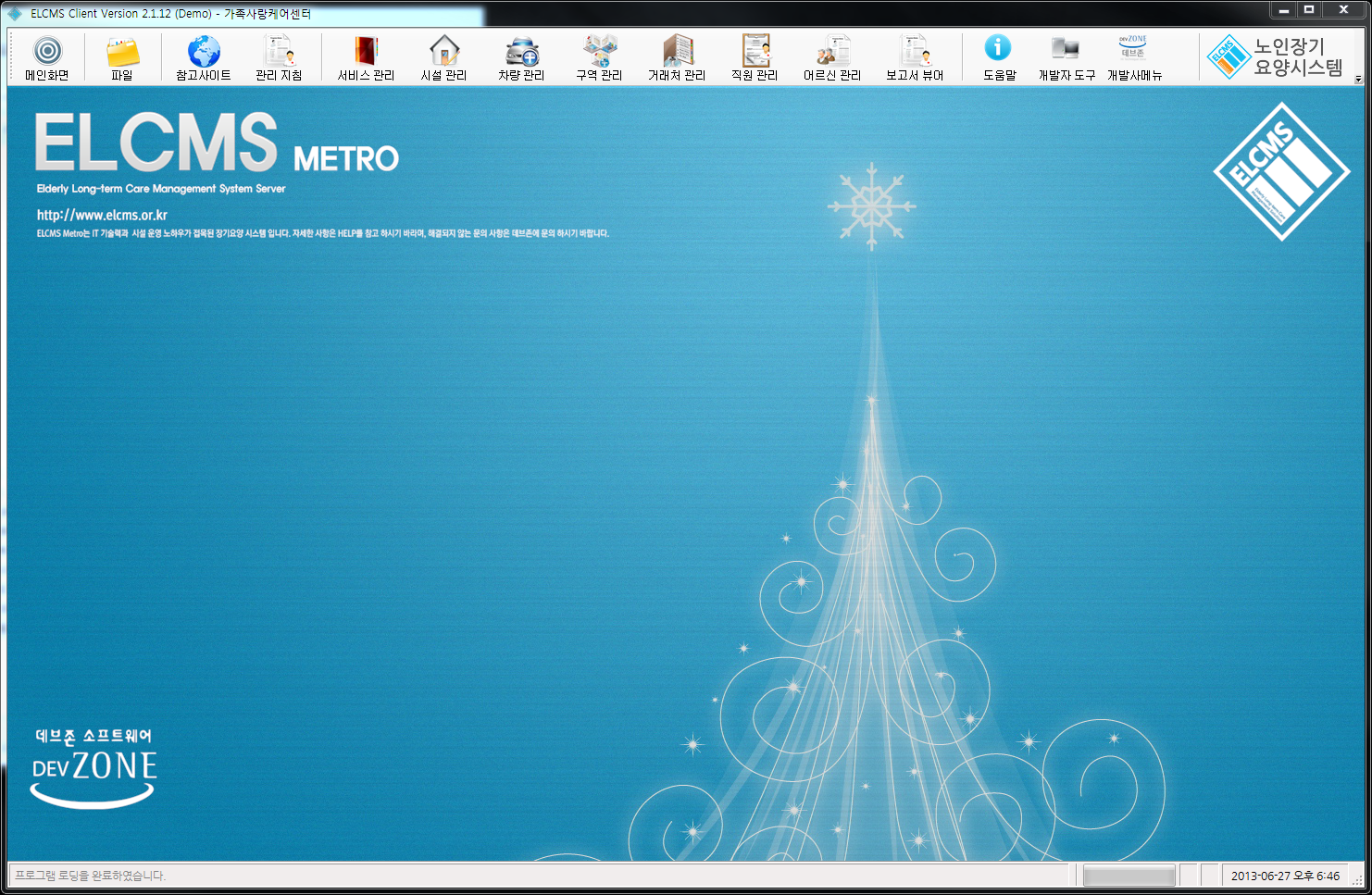Open the 어르신 관리 icon
The image size is (1372, 895).
(832, 58)
